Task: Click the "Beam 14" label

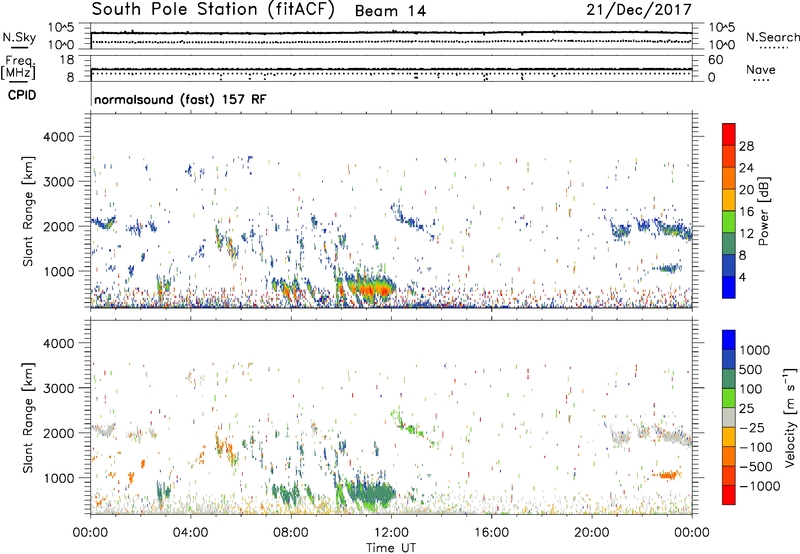Action: pyautogui.click(x=390, y=11)
